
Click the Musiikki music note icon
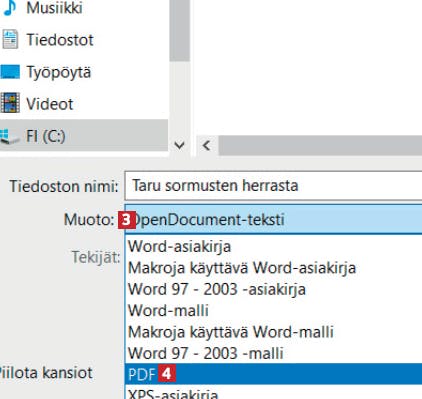click(x=9, y=8)
